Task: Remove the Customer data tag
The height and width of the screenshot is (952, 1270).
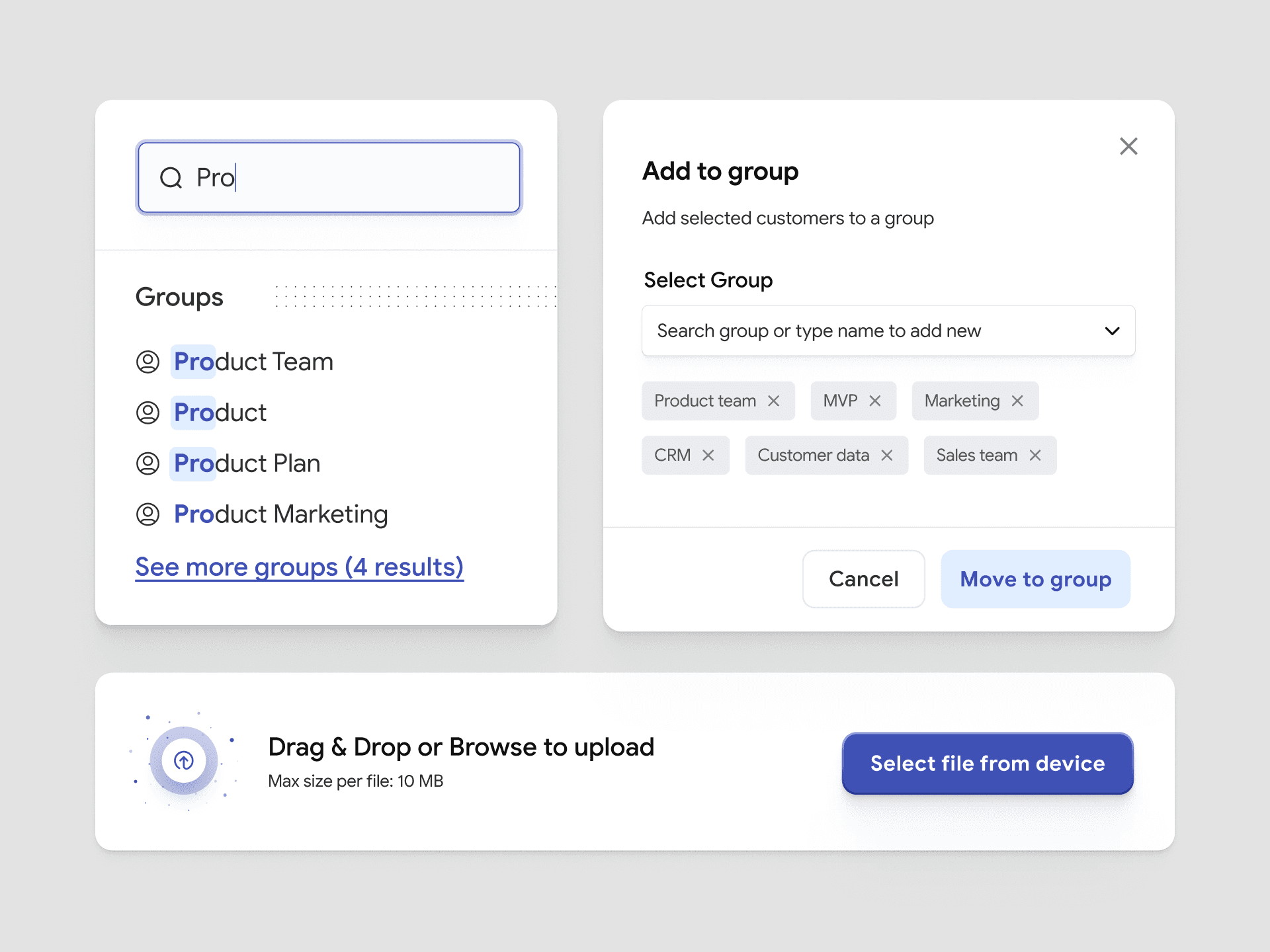Action: click(x=887, y=455)
